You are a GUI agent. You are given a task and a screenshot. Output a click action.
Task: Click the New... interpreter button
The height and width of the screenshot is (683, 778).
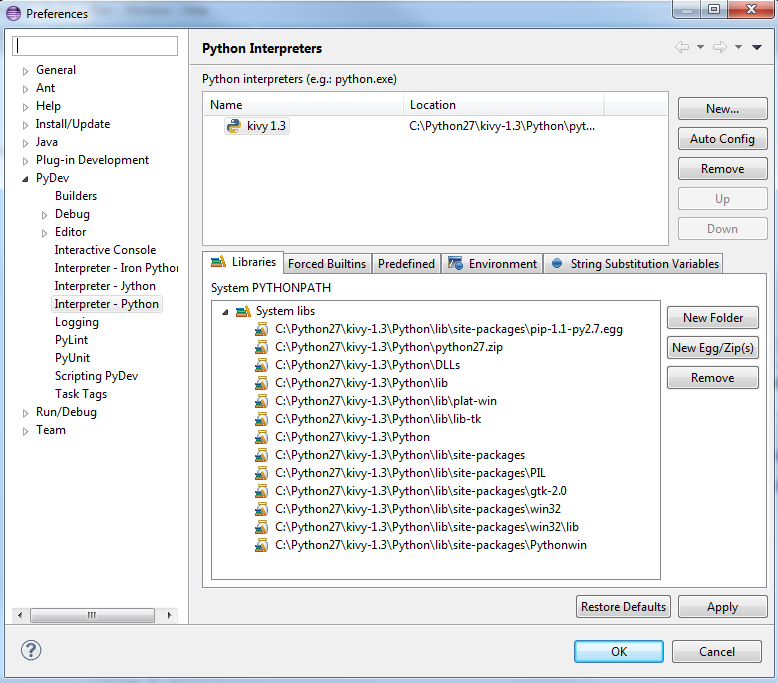[722, 109]
